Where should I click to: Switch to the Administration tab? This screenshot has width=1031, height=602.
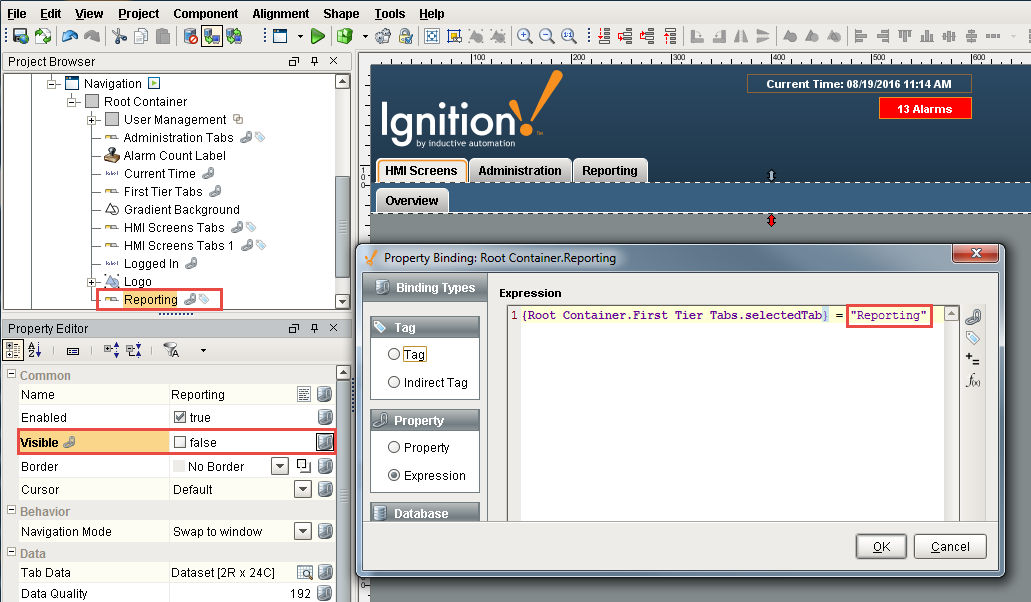pyautogui.click(x=519, y=171)
